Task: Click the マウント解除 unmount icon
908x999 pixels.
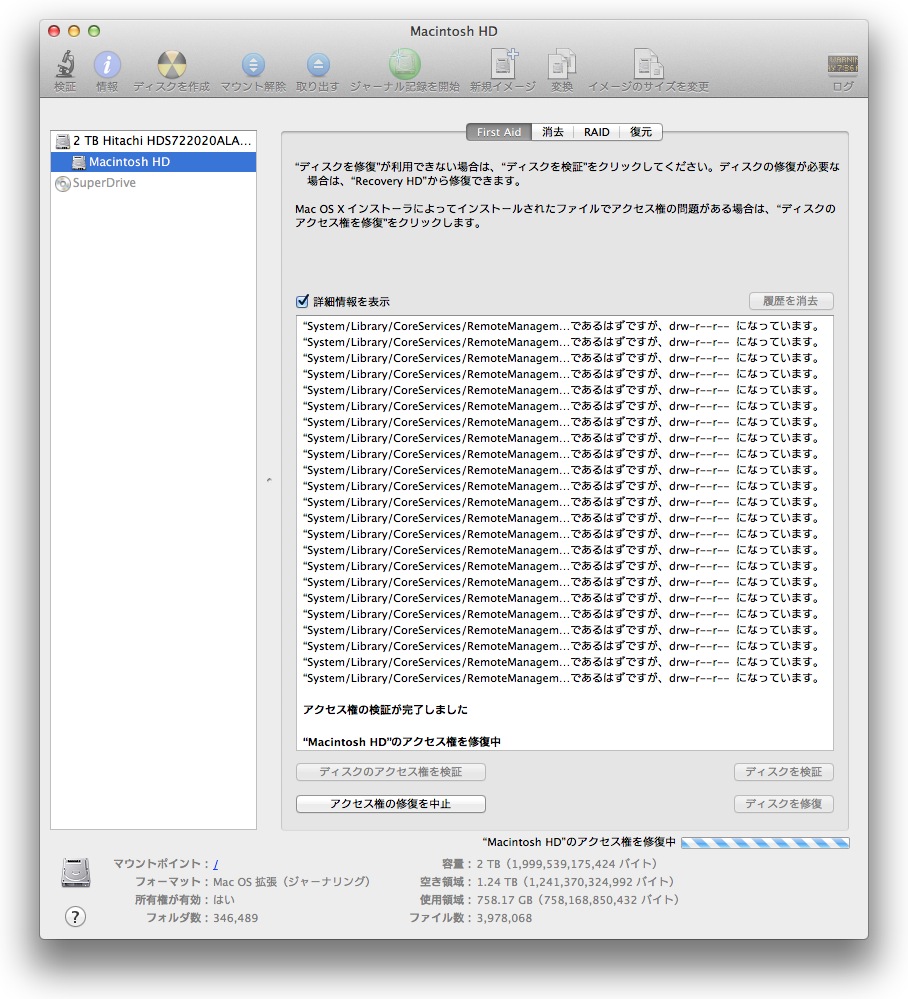Action: tap(253, 66)
